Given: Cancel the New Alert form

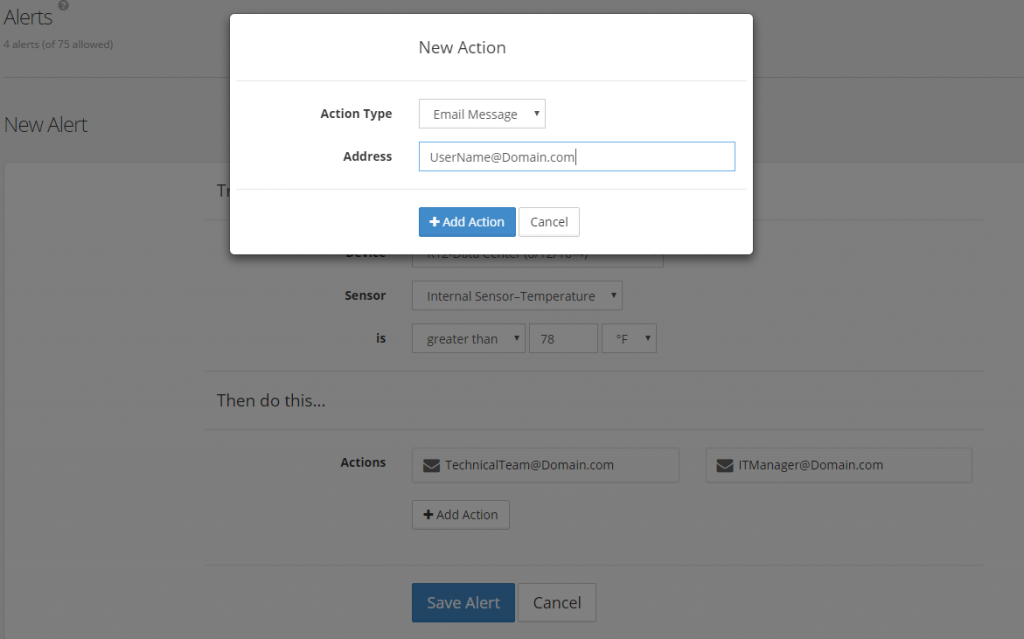Looking at the screenshot, I should (x=556, y=602).
